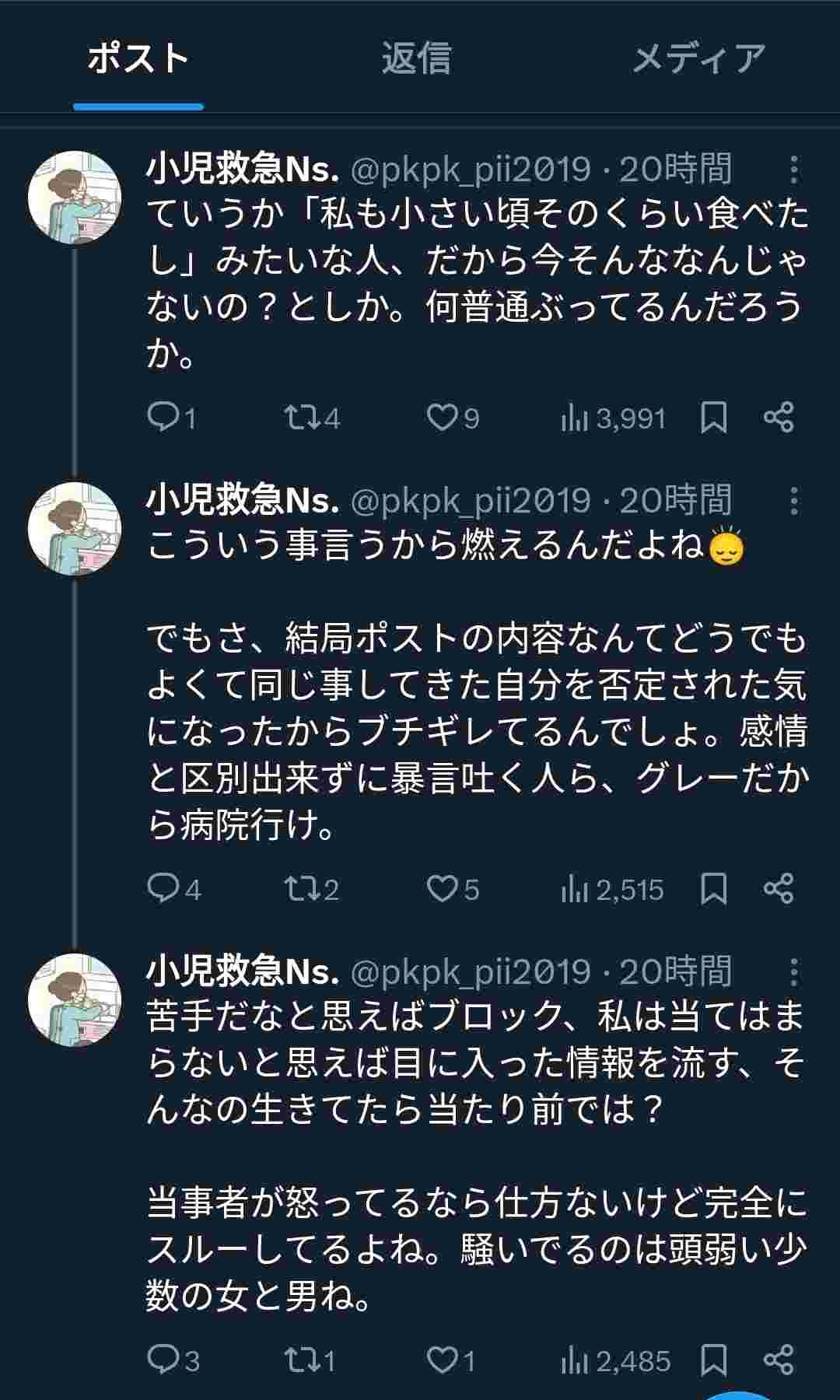The width and height of the screenshot is (840, 1400).
Task: Open 小児救急Ns. name on the third post
Action: (x=243, y=972)
